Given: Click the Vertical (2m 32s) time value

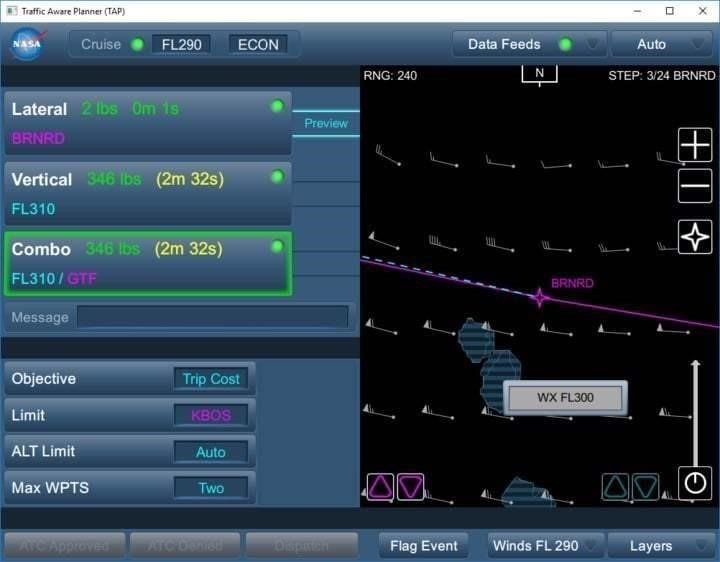Looking at the screenshot, I should tap(190, 179).
